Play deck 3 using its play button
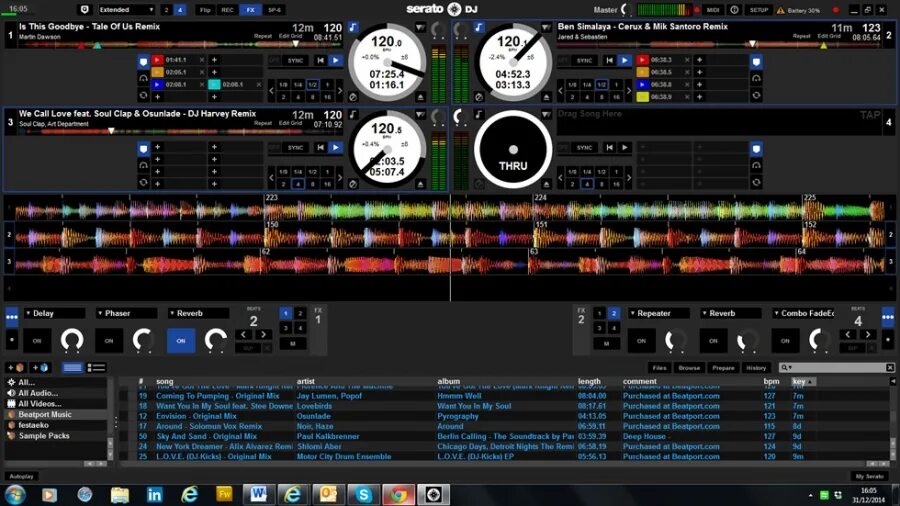Viewport: 900px width, 506px height. click(336, 147)
